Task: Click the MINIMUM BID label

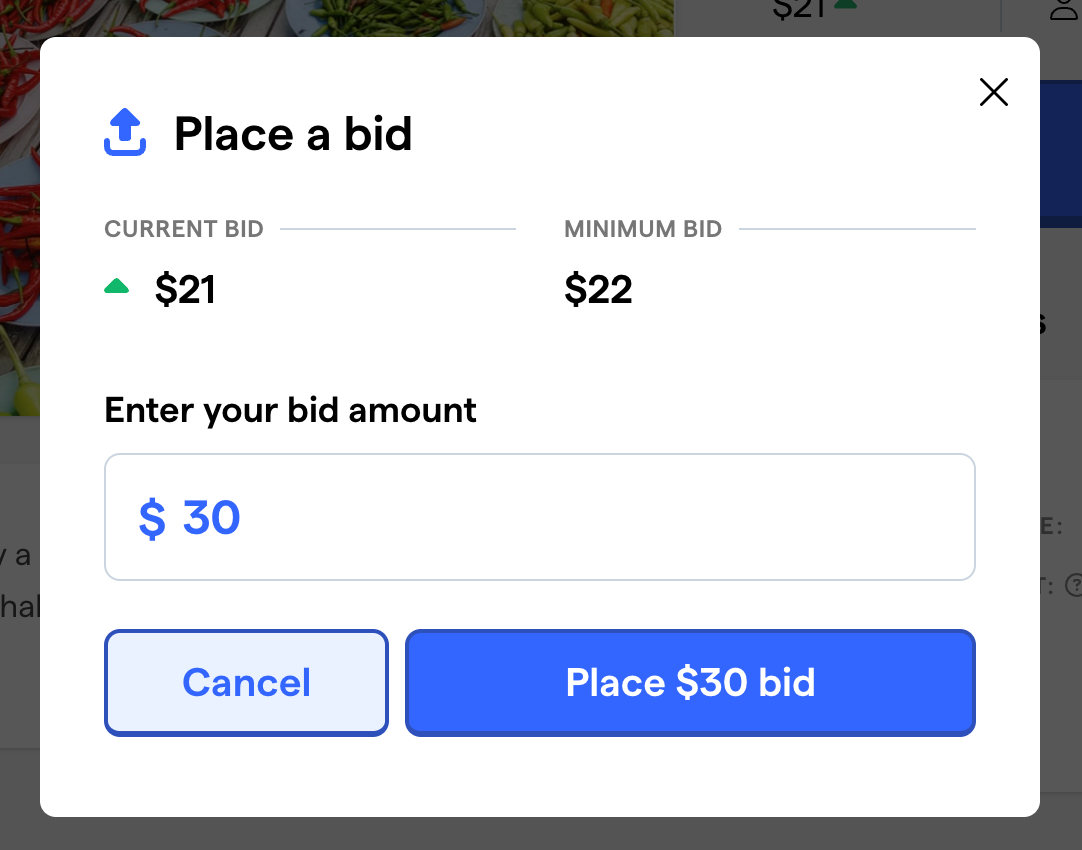Action: tap(643, 229)
